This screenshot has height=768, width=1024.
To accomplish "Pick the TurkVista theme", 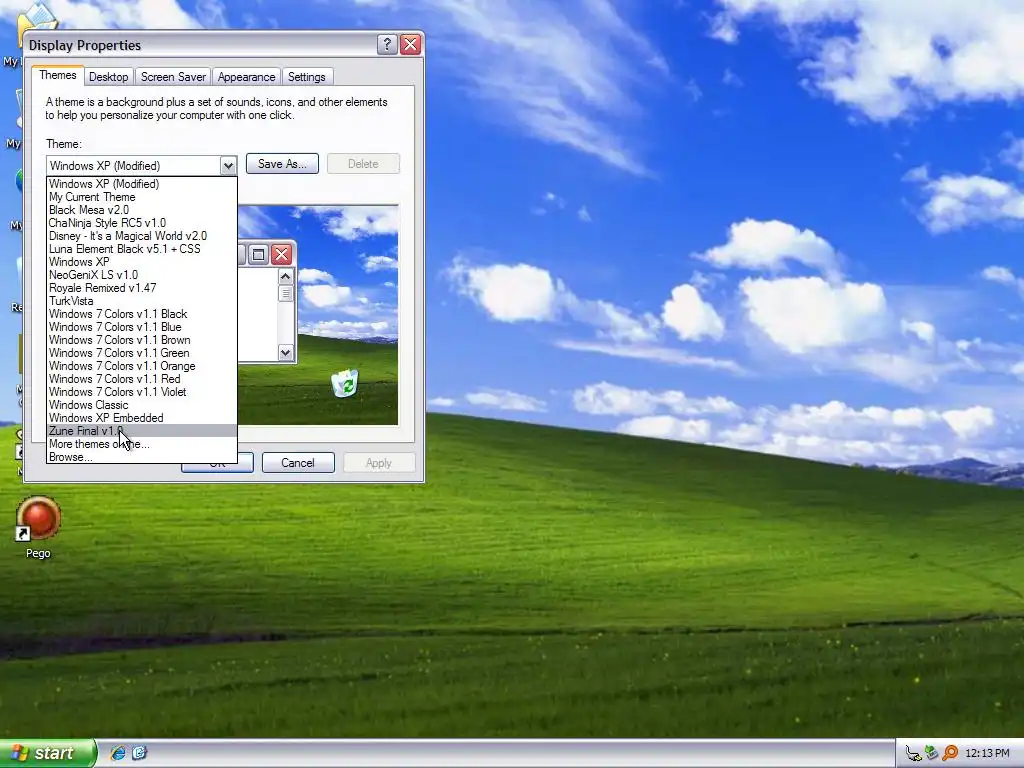I will (142, 301).
